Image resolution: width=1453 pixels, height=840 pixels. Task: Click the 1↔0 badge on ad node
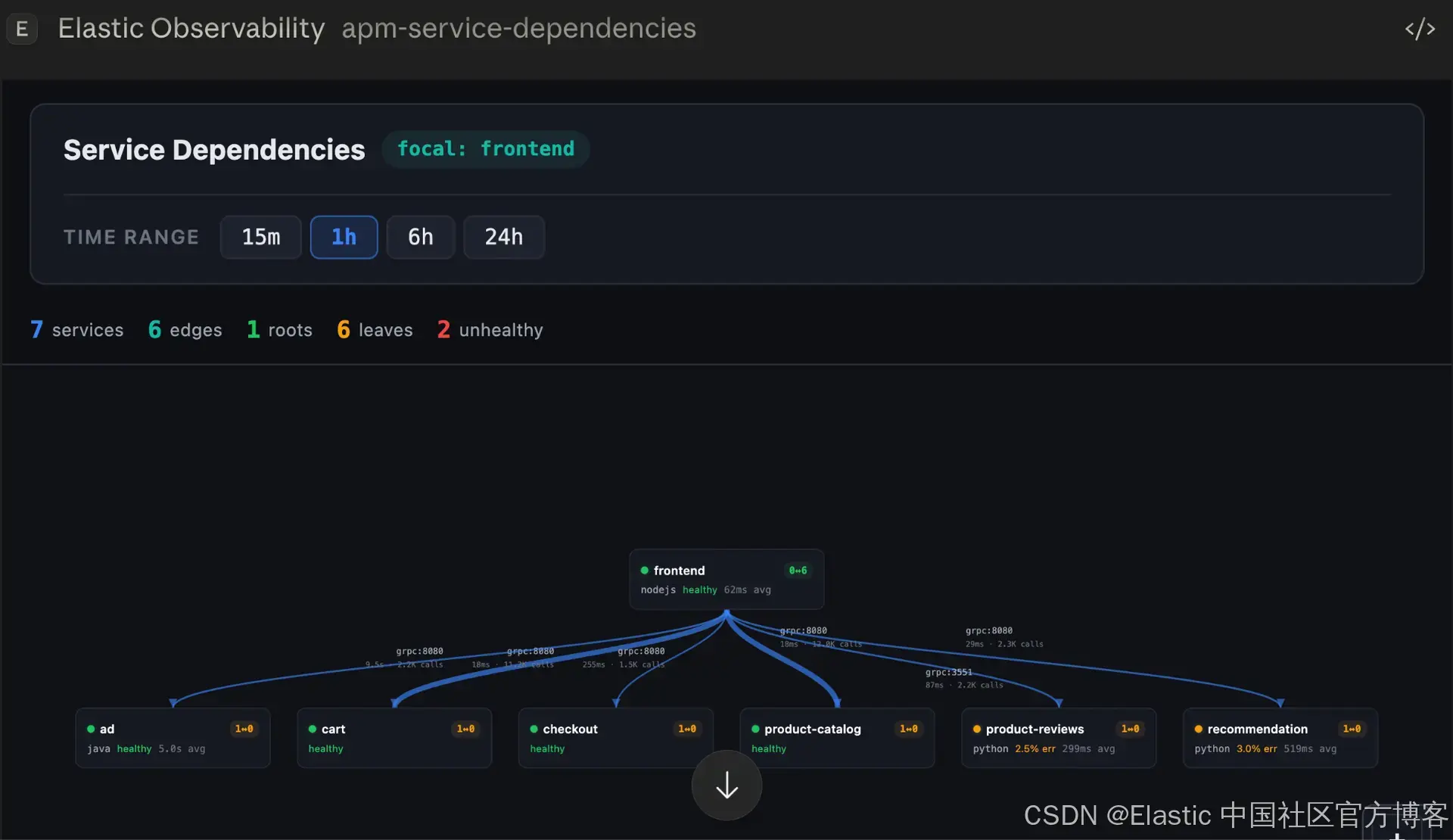244,729
